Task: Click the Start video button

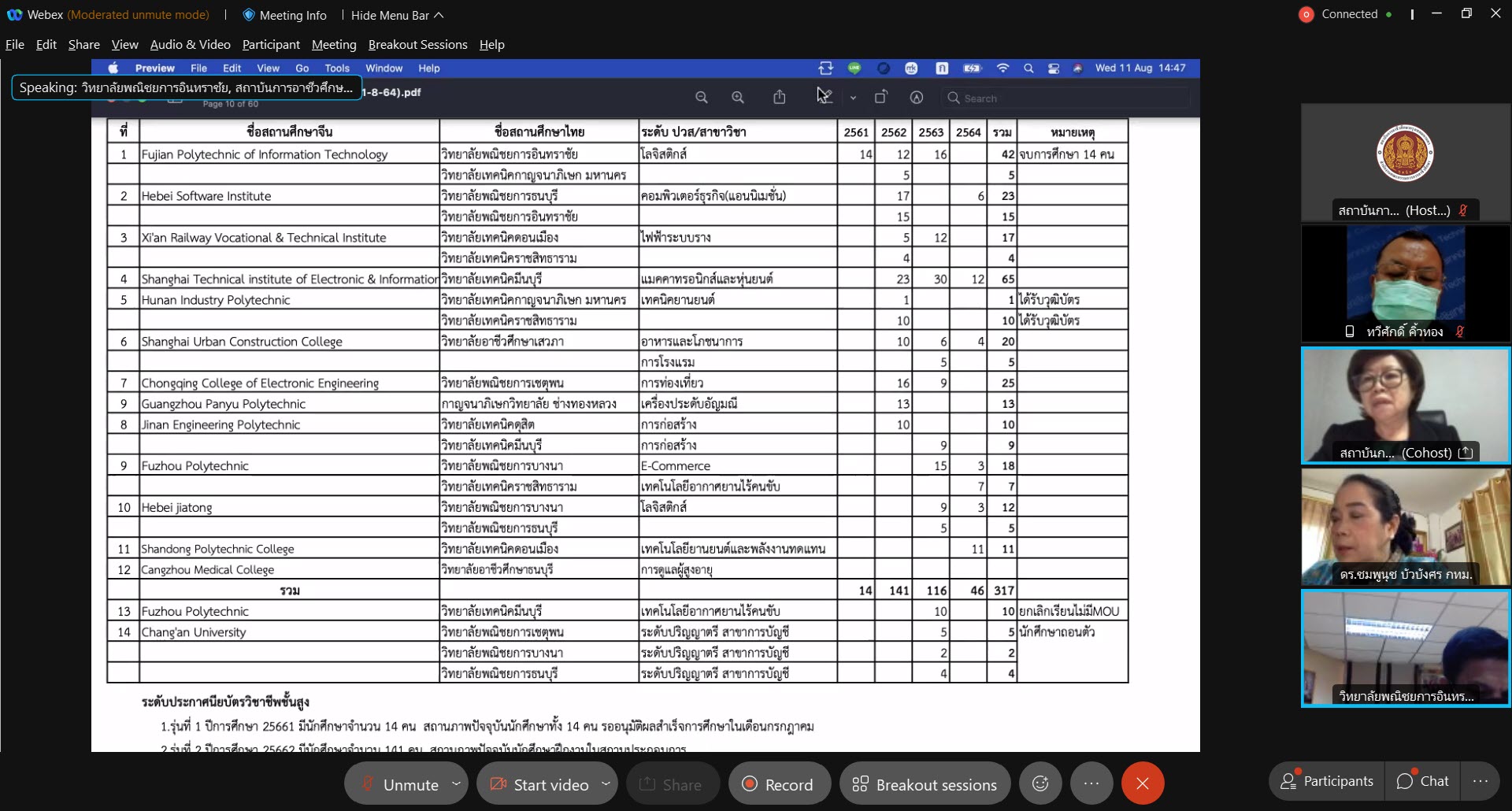Action: (539, 784)
